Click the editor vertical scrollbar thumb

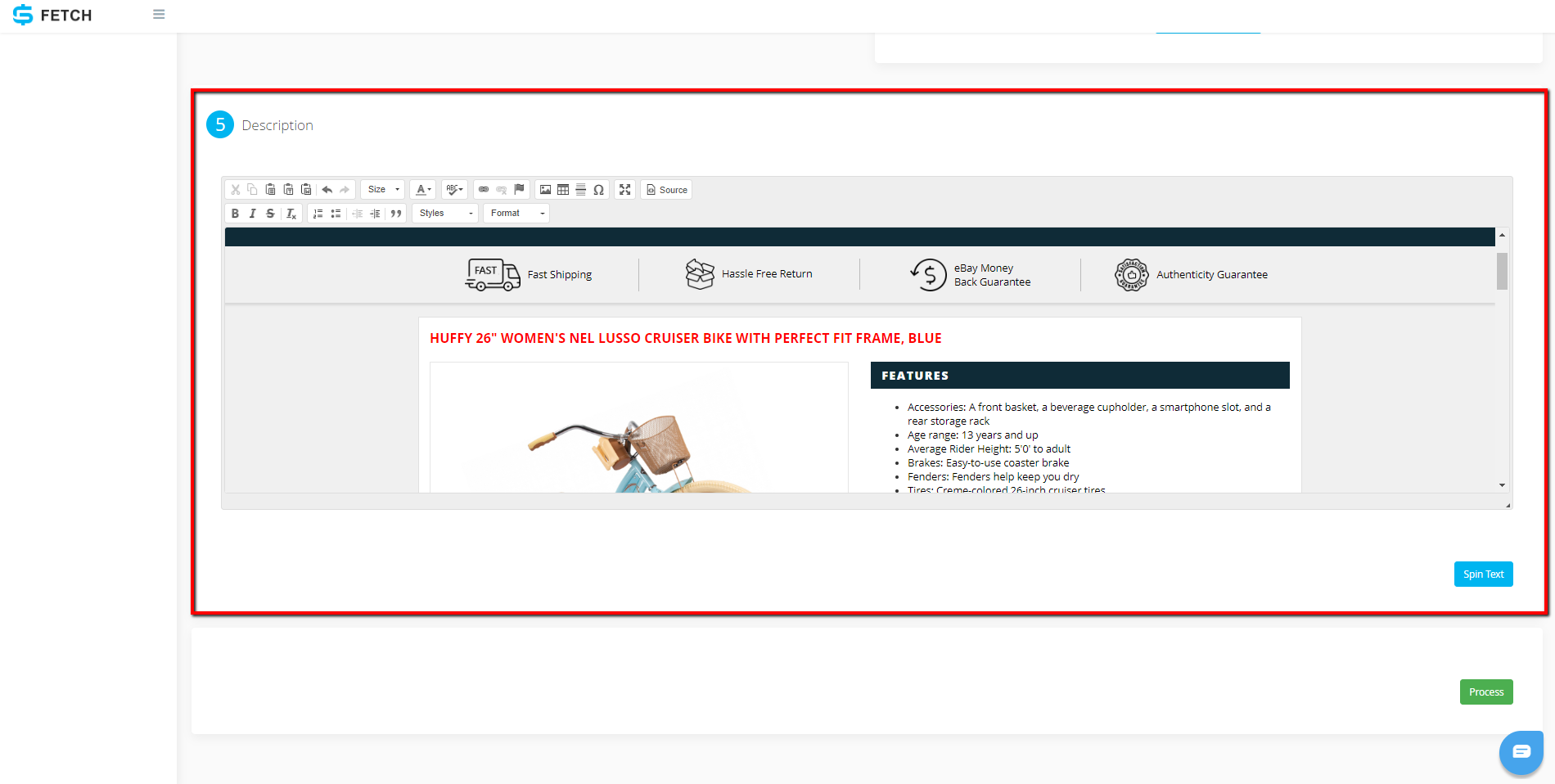(1502, 271)
